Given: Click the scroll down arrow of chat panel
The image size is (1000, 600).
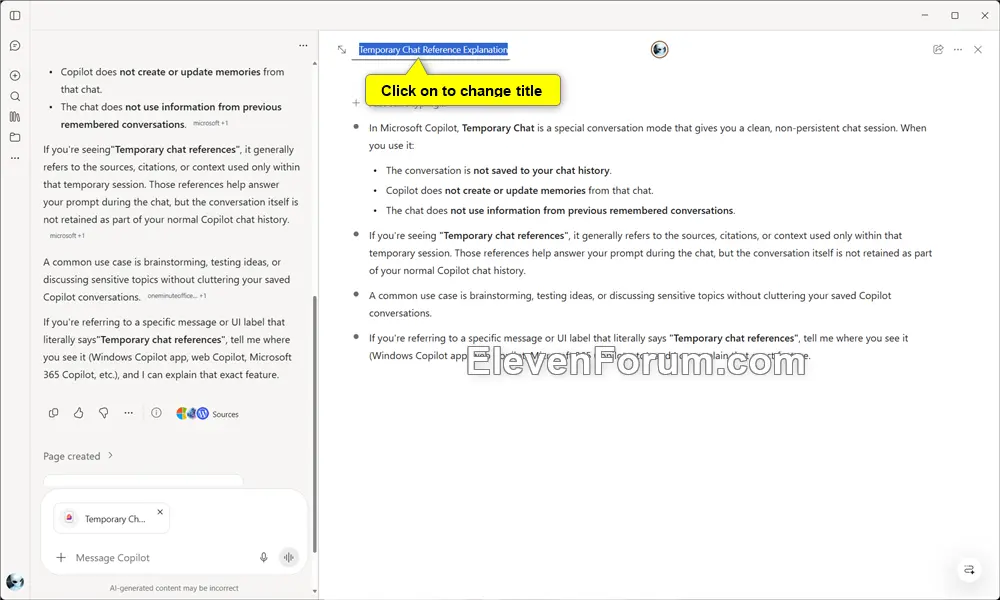Looking at the screenshot, I should [314, 591].
